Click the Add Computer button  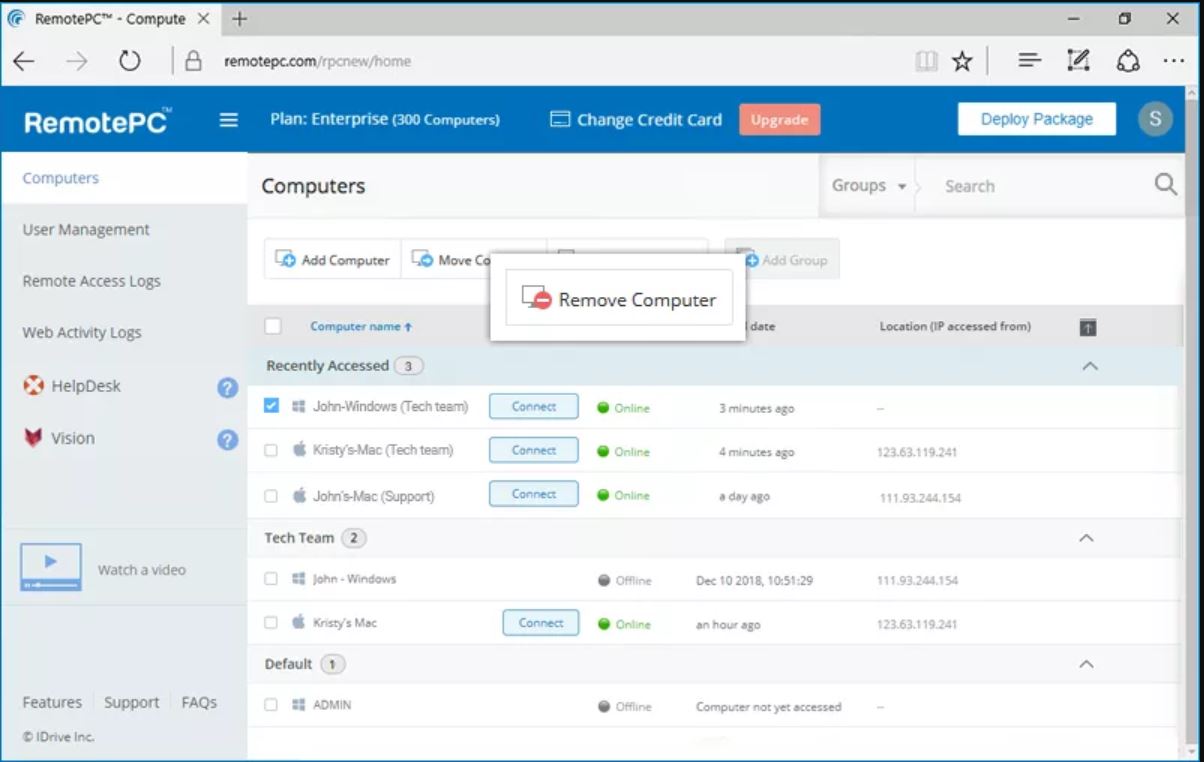[333, 259]
